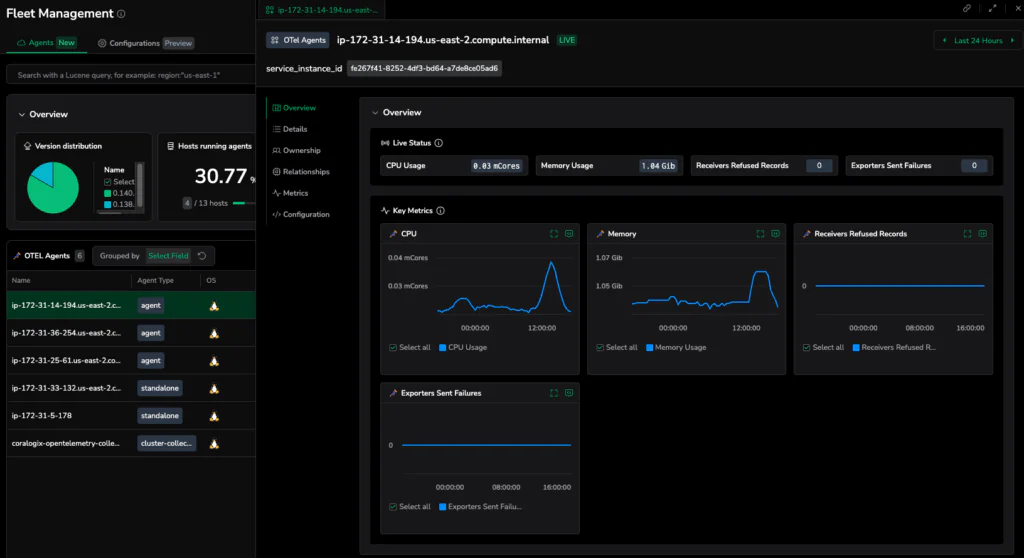Open the Select Field grouping dropdown

[166, 256]
